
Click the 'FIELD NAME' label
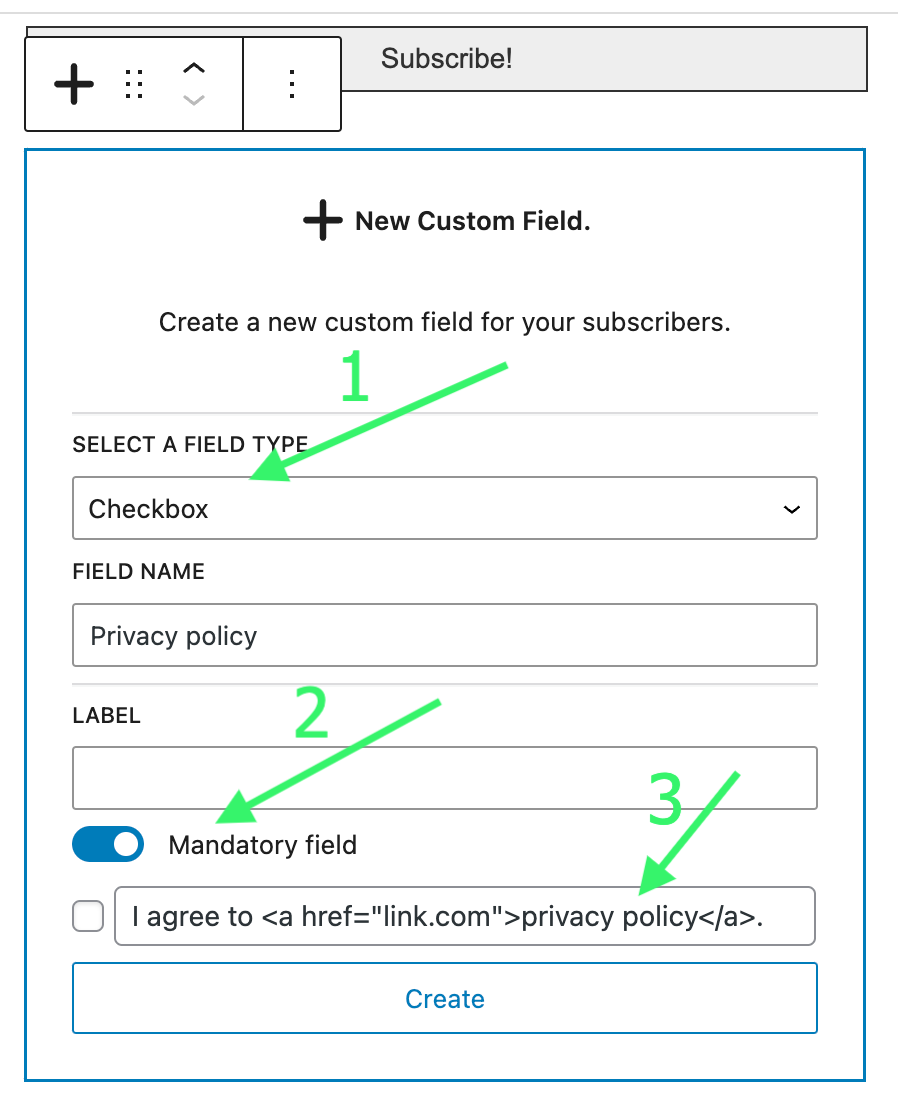point(138,572)
